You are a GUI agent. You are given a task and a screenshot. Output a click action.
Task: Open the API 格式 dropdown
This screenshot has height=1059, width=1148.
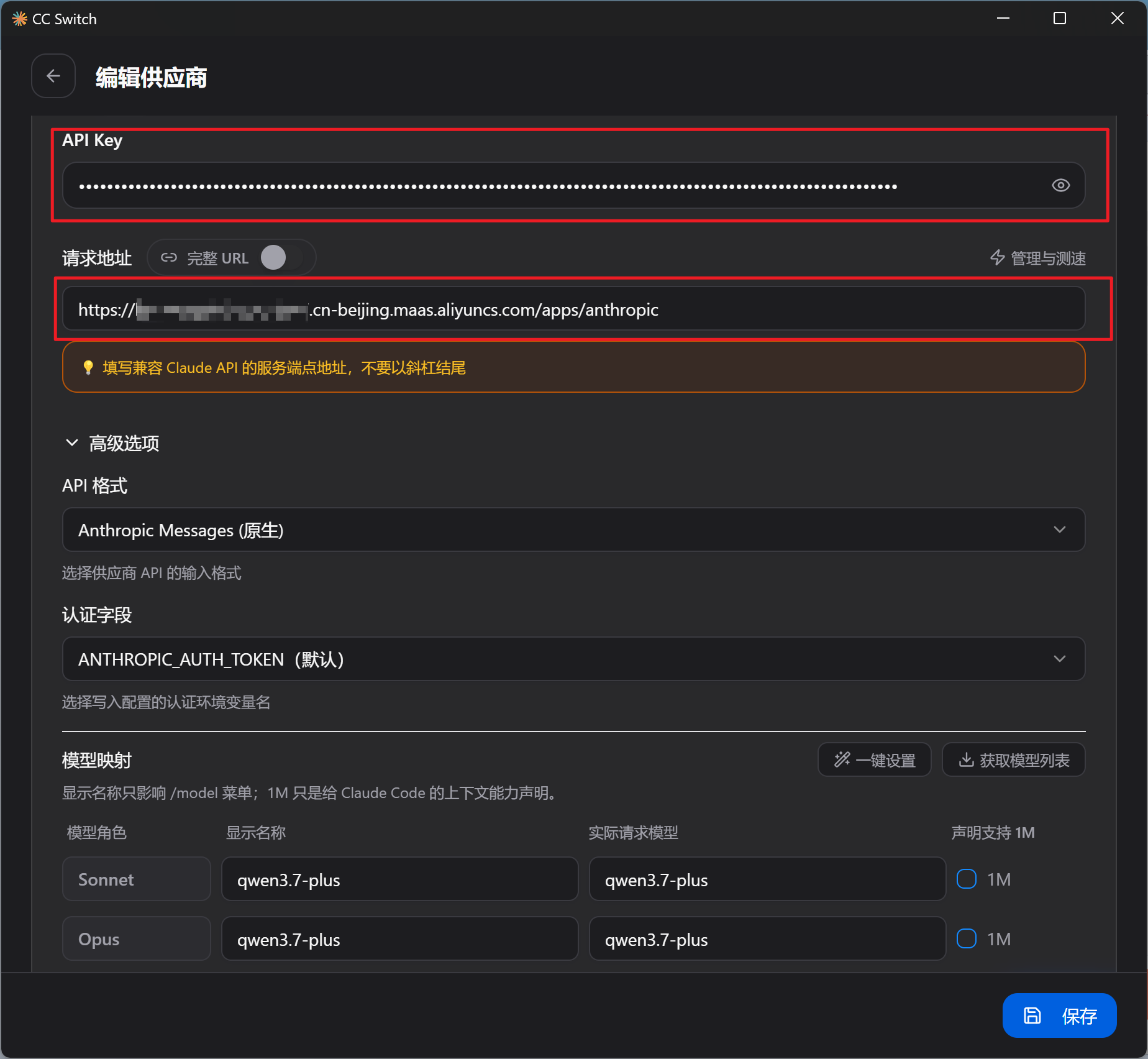click(573, 530)
